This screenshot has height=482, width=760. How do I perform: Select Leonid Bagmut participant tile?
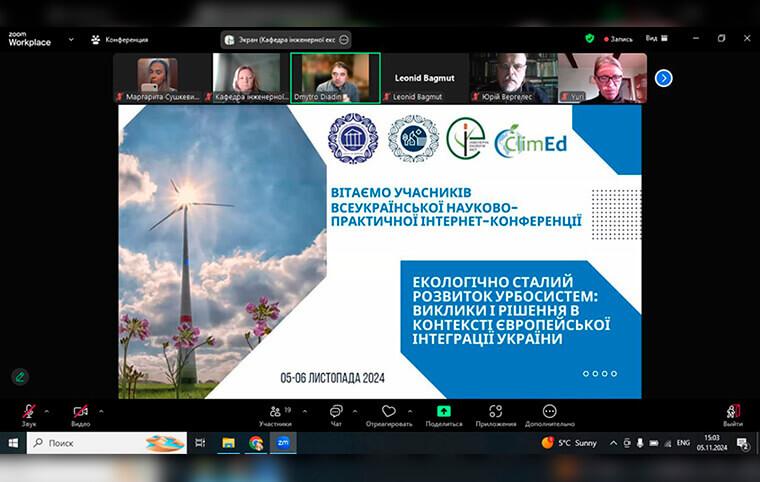click(425, 78)
